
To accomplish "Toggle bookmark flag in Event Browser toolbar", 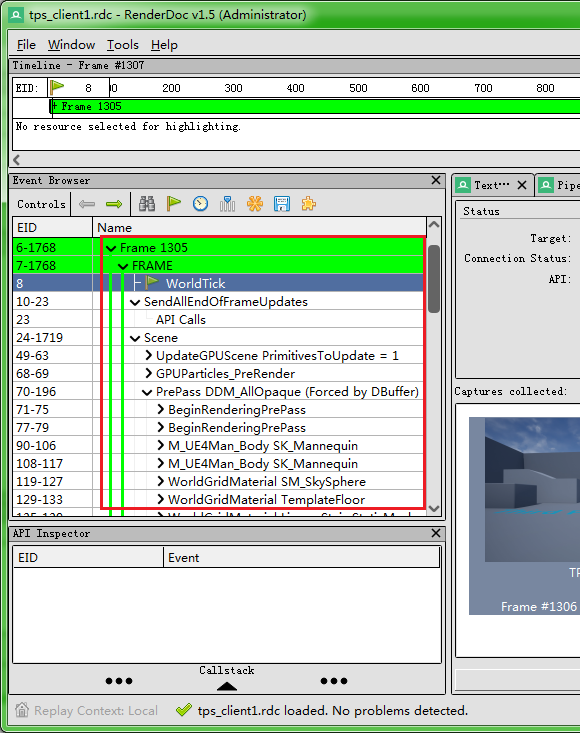I will (x=173, y=204).
